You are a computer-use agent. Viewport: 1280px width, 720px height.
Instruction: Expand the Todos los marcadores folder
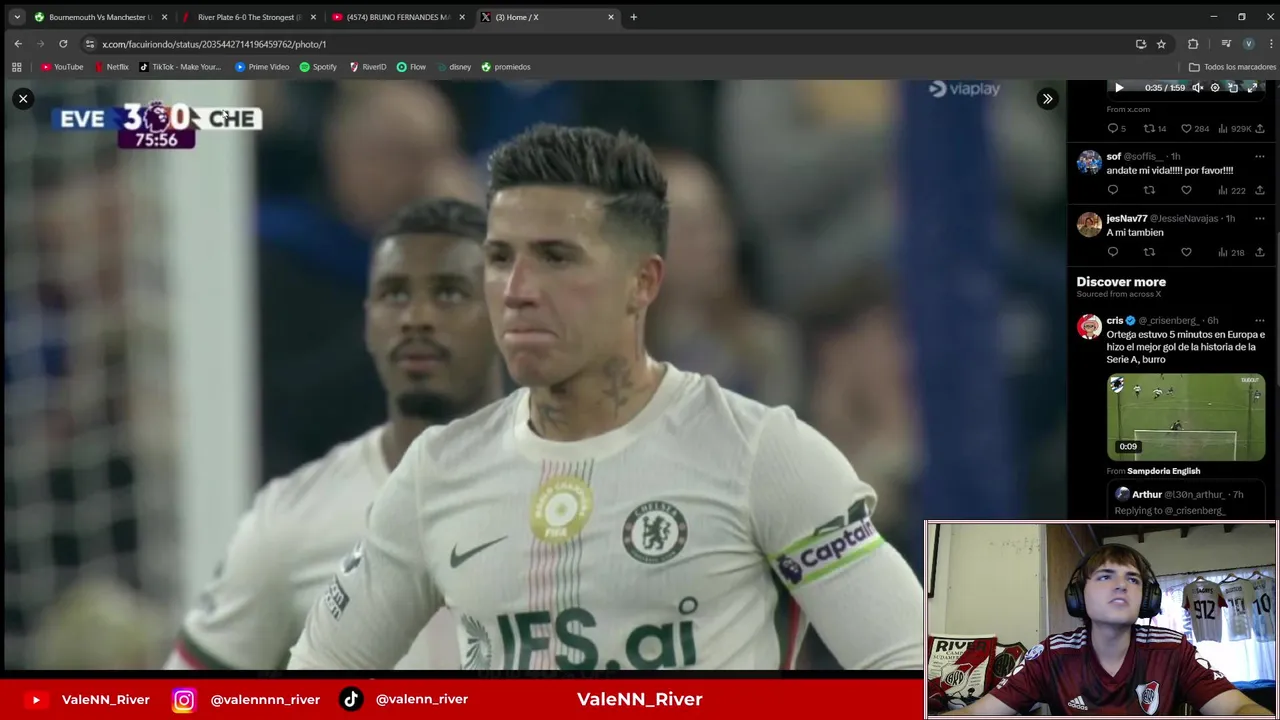click(x=1232, y=67)
